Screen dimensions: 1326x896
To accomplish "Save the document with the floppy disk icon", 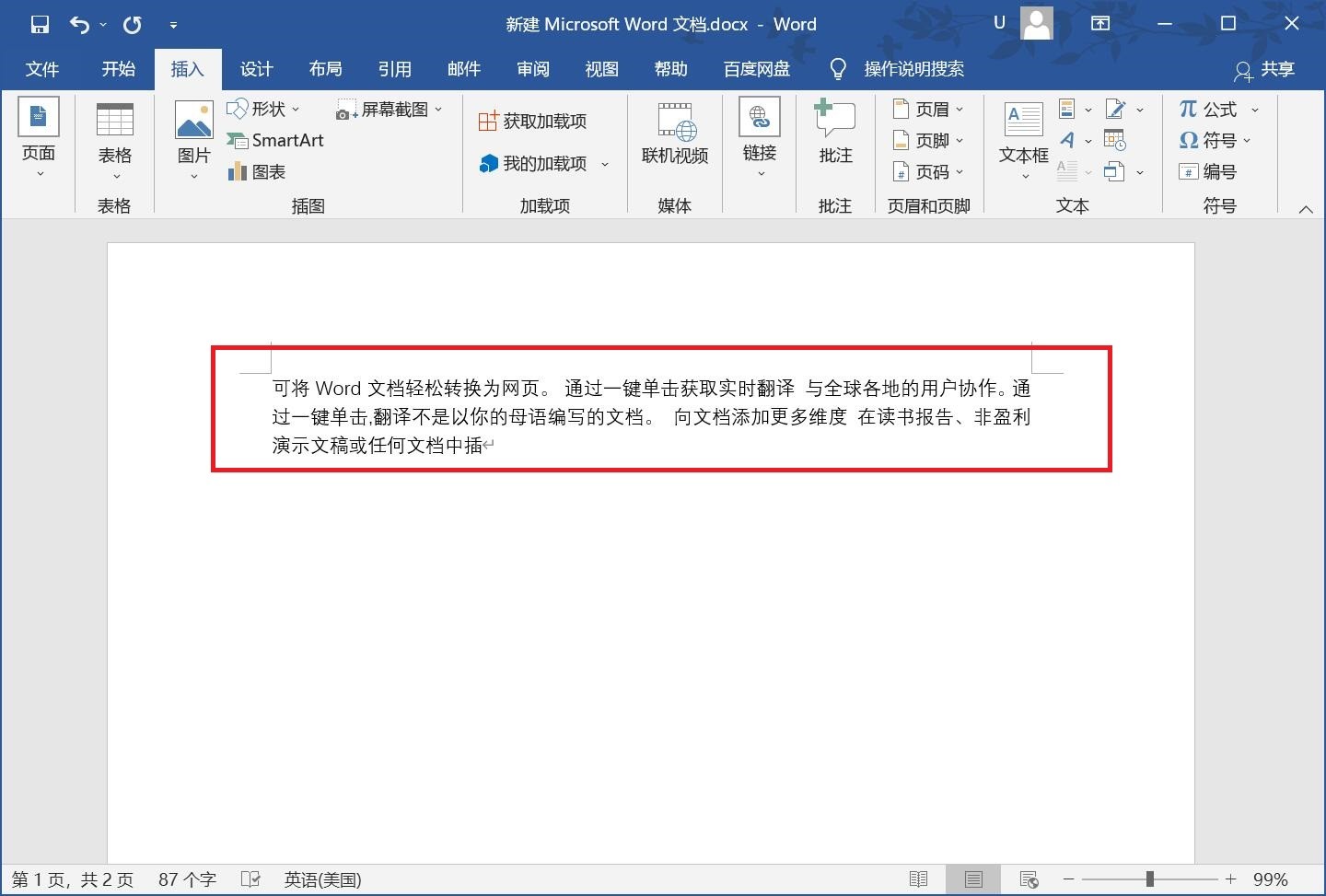I will (40, 25).
